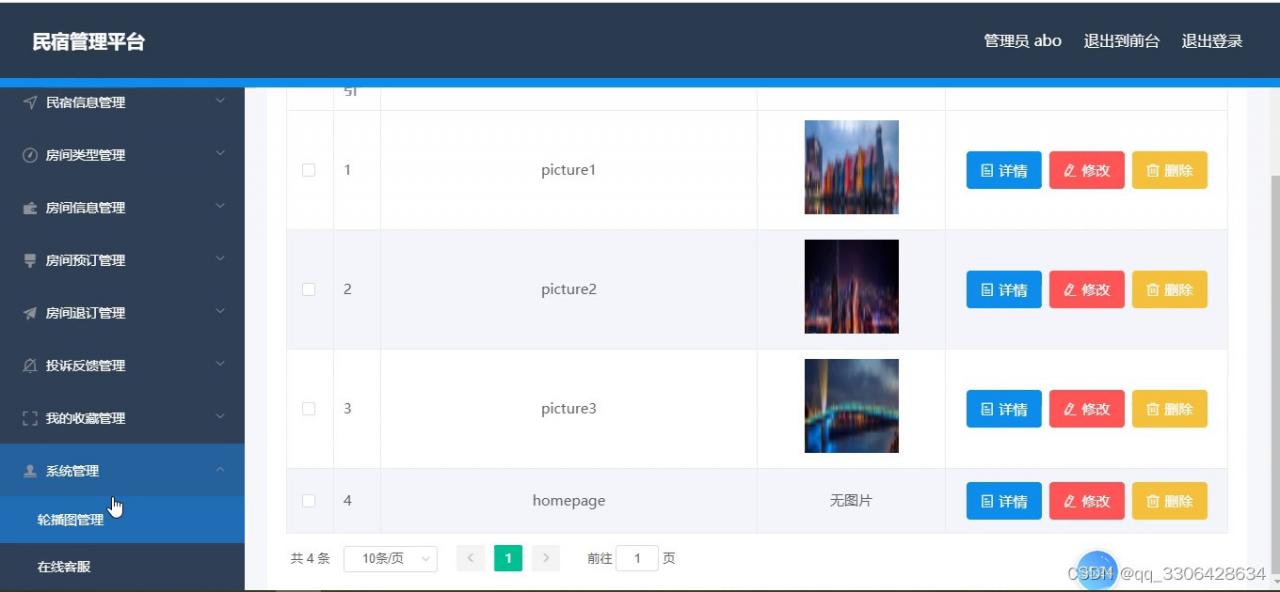Click the 民宿管理平台 title
This screenshot has width=1280, height=592.
tap(89, 42)
